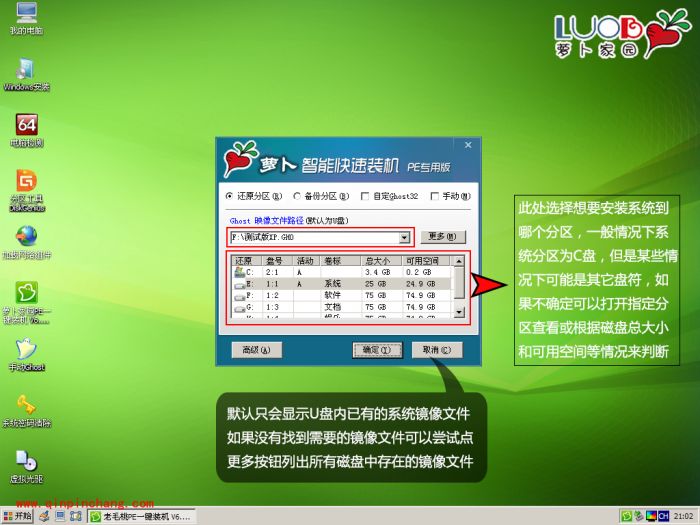Click the G: drive icon in partition list

coord(240,308)
